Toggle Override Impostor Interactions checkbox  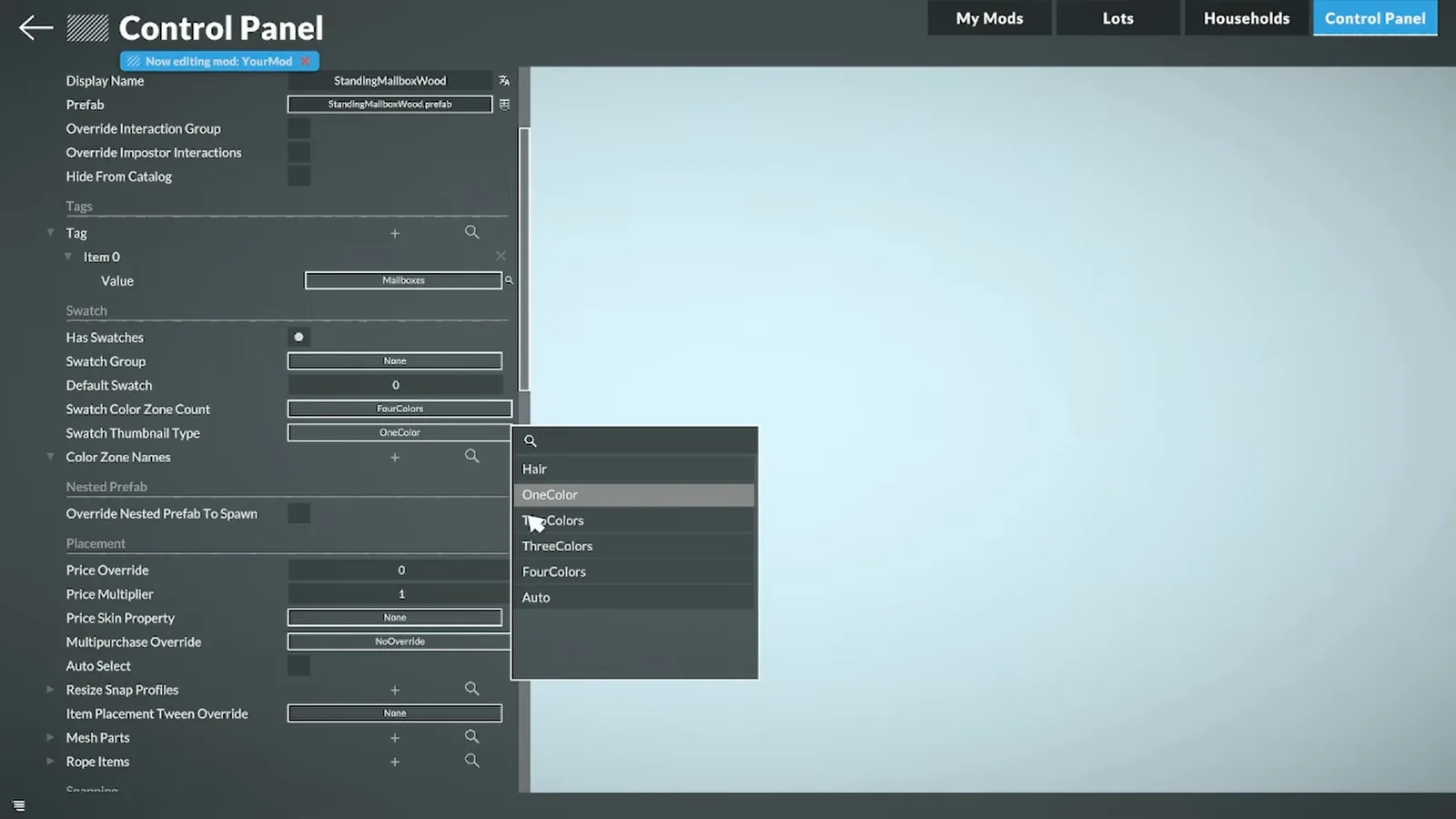pyautogui.click(x=298, y=152)
